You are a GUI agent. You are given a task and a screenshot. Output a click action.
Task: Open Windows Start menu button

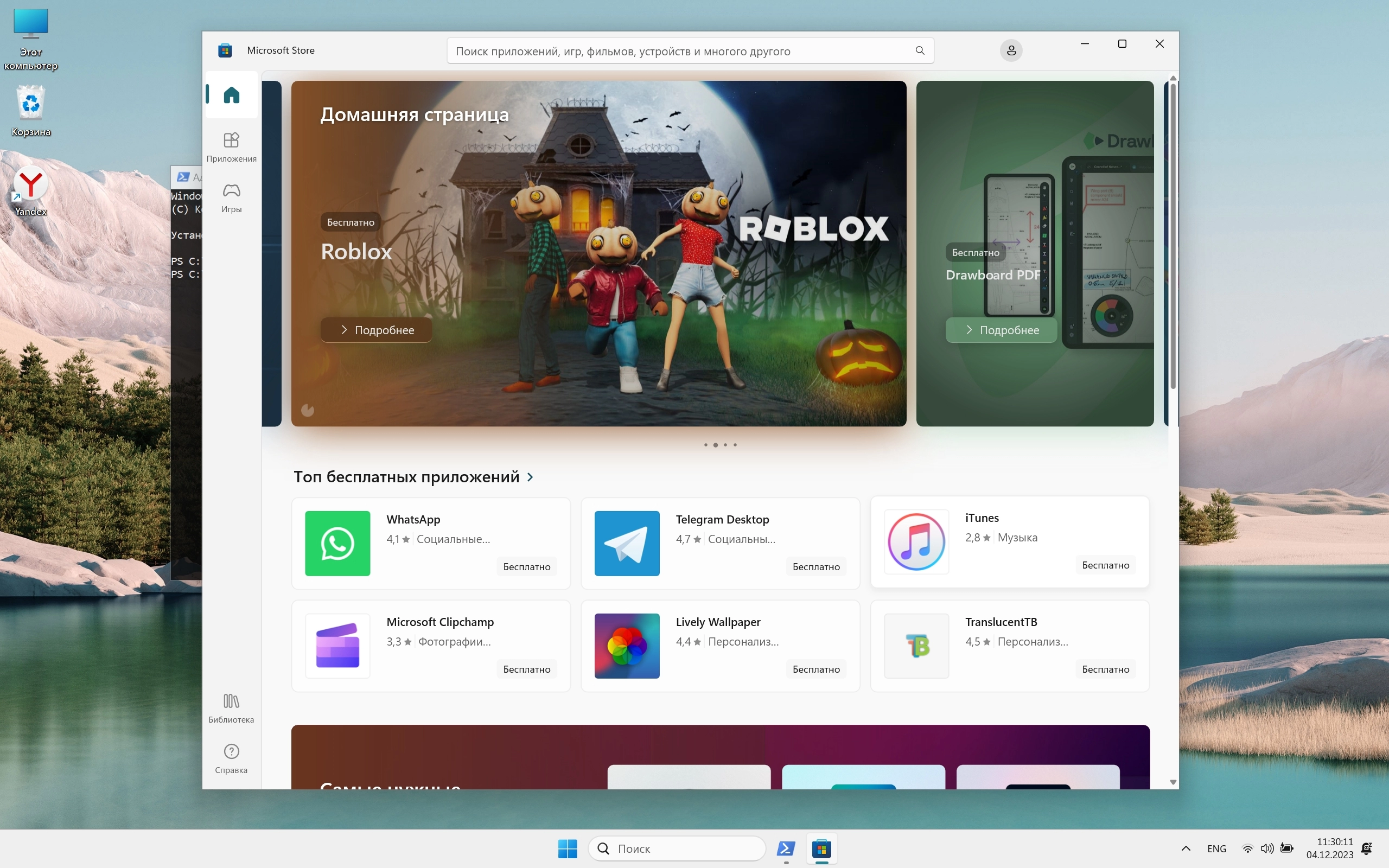click(567, 848)
